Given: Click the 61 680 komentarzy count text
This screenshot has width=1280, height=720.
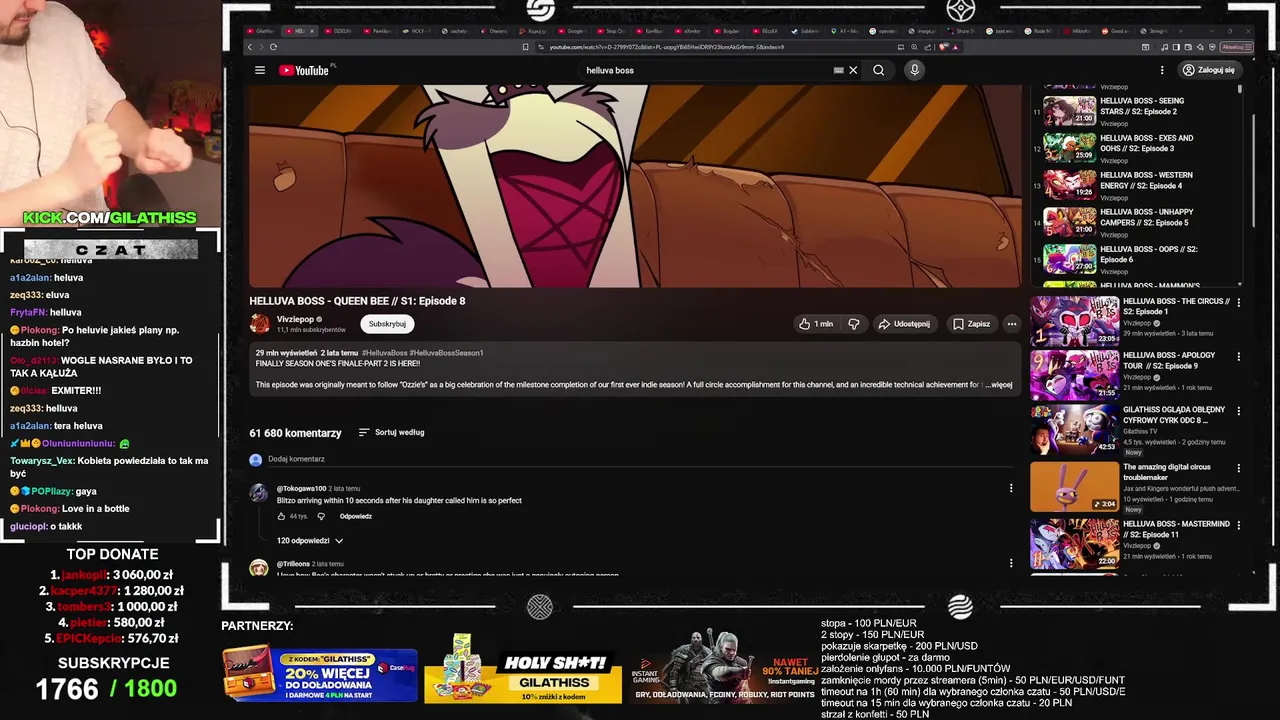Looking at the screenshot, I should 295,433.
